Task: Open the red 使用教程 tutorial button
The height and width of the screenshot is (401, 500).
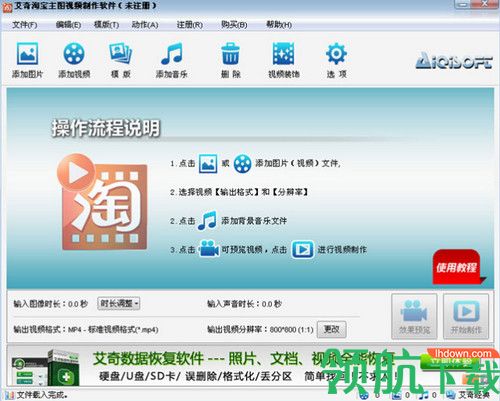Action: 457,267
